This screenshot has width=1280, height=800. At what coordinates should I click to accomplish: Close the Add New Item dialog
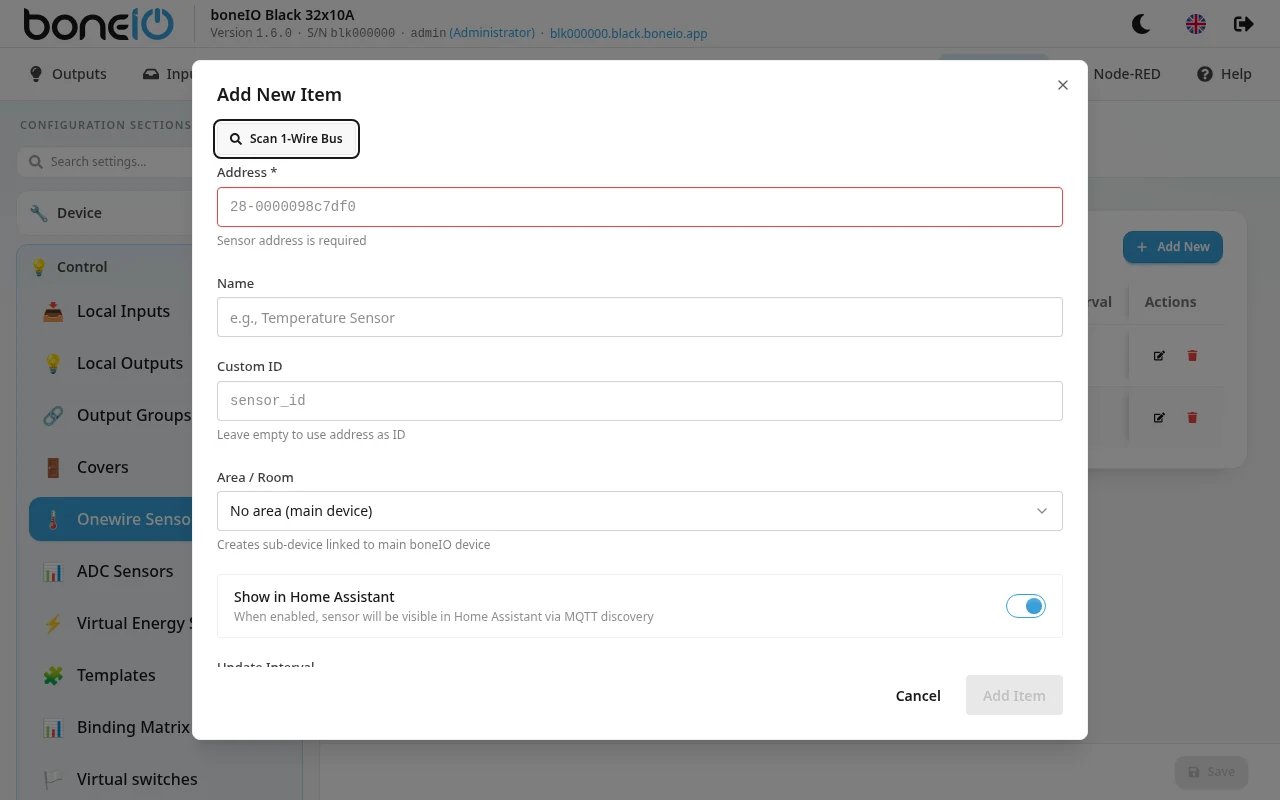[1063, 85]
